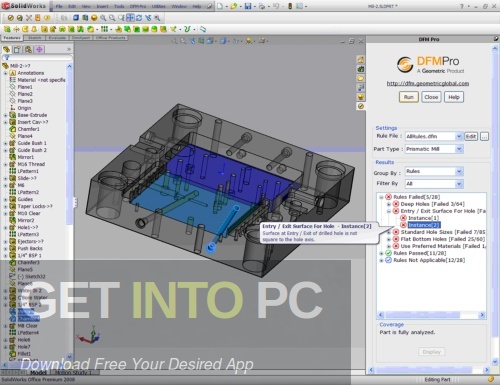Open the ConfigurationManager tab icon
The image size is (500, 385).
[28, 50]
